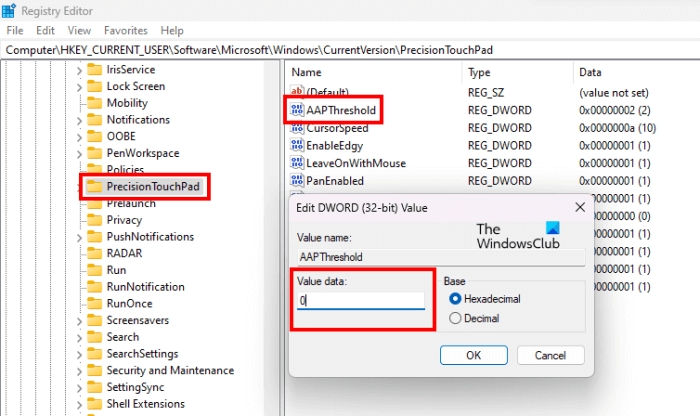Select the LeaveOnWithMouse value name

click(356, 163)
